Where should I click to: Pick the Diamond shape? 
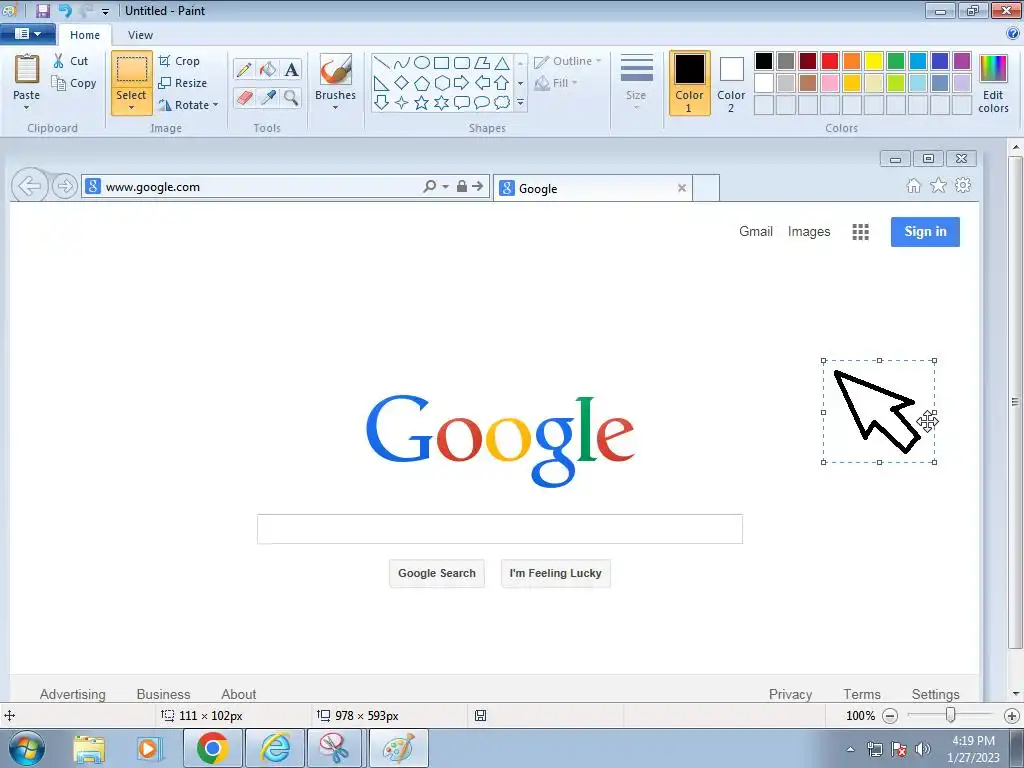(402, 83)
